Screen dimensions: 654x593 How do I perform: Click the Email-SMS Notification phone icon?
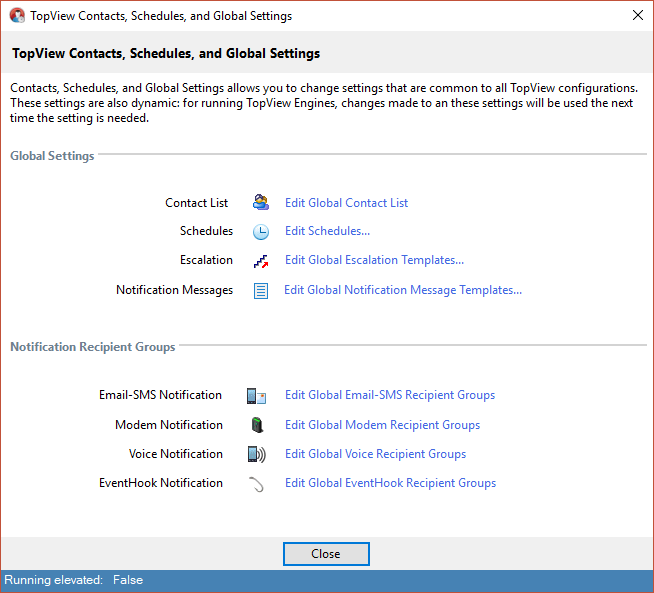pyautogui.click(x=256, y=396)
